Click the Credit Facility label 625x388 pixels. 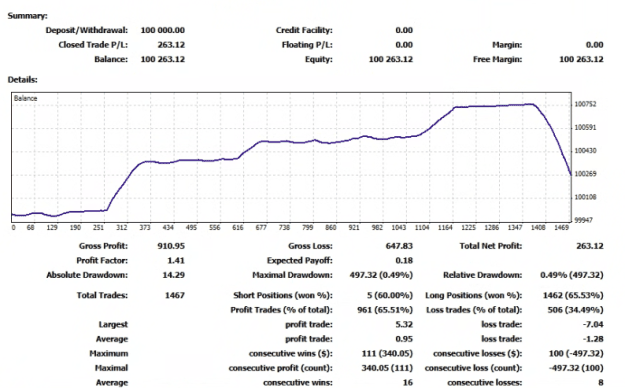pyautogui.click(x=304, y=30)
